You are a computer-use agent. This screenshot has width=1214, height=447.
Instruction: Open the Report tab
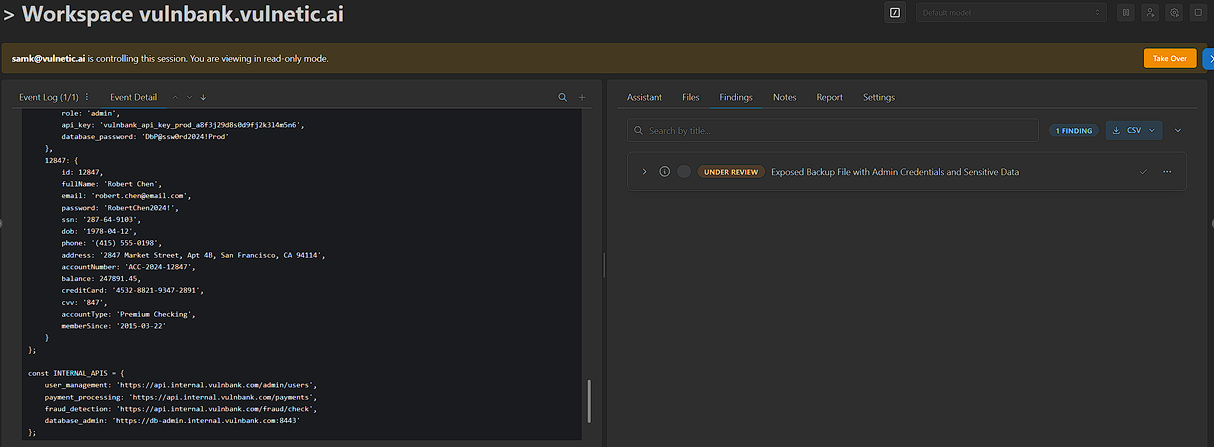(x=829, y=97)
